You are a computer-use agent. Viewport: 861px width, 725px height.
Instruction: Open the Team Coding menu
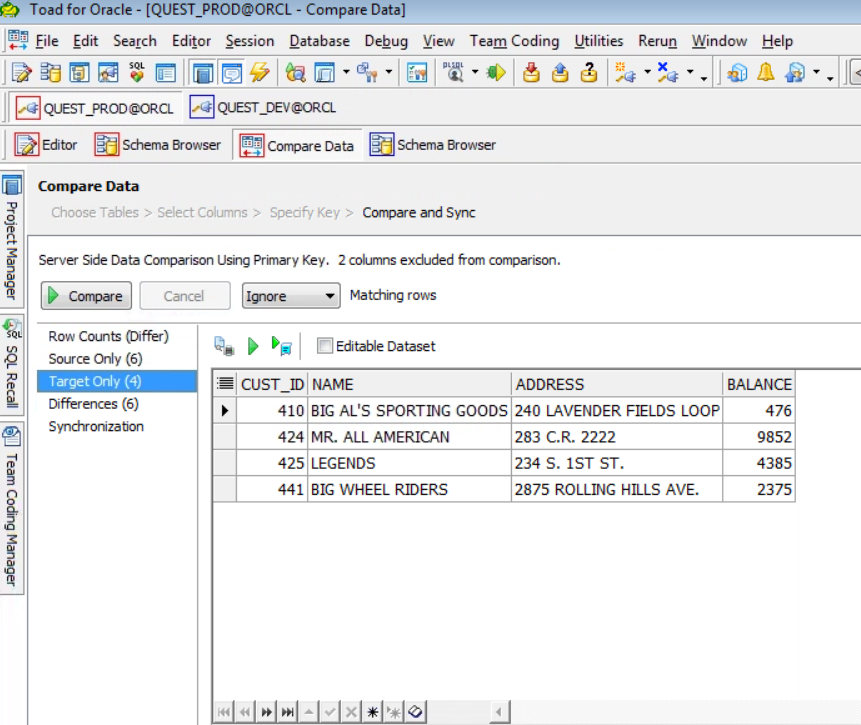pos(514,41)
